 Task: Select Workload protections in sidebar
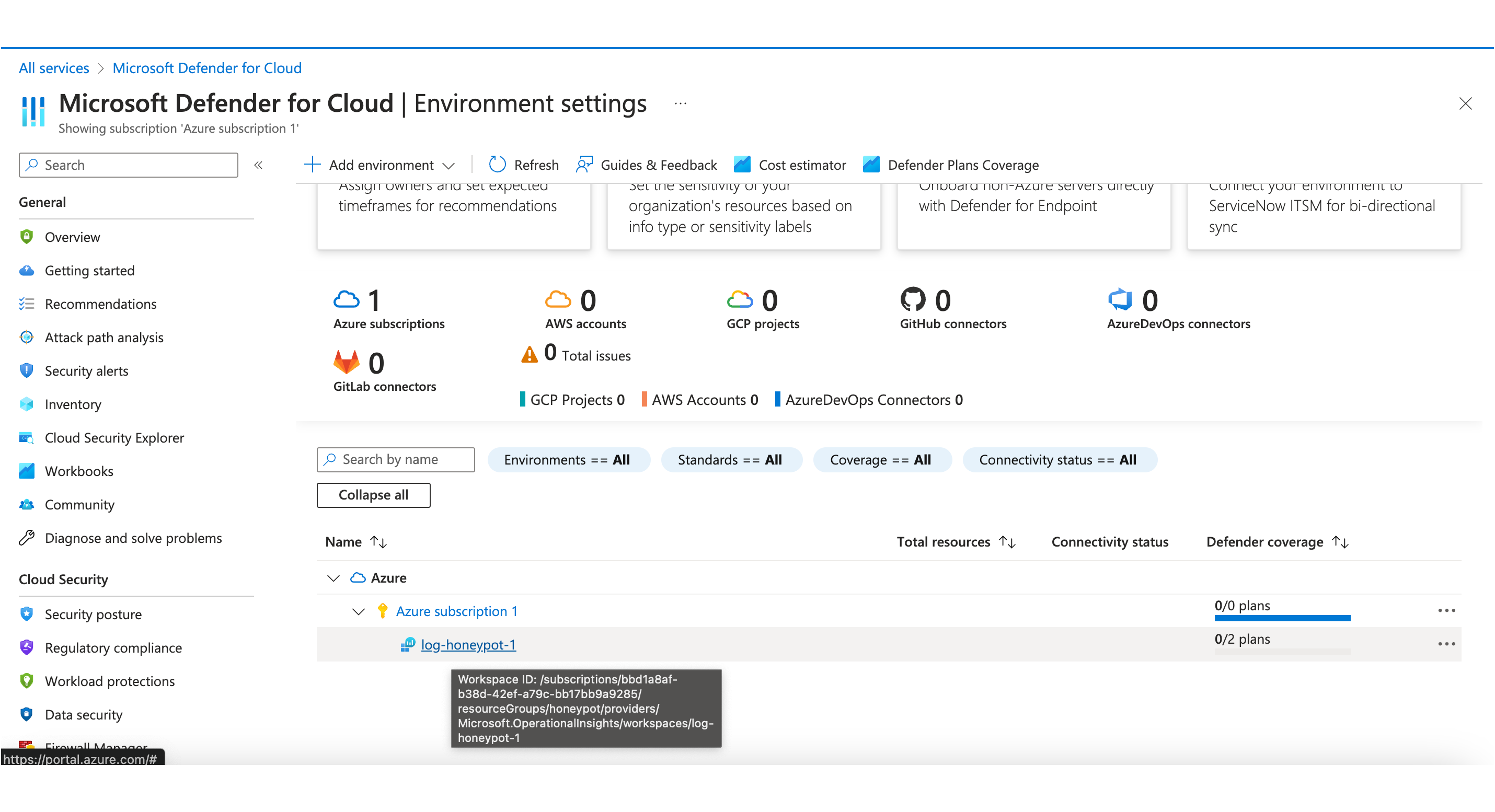[110, 681]
